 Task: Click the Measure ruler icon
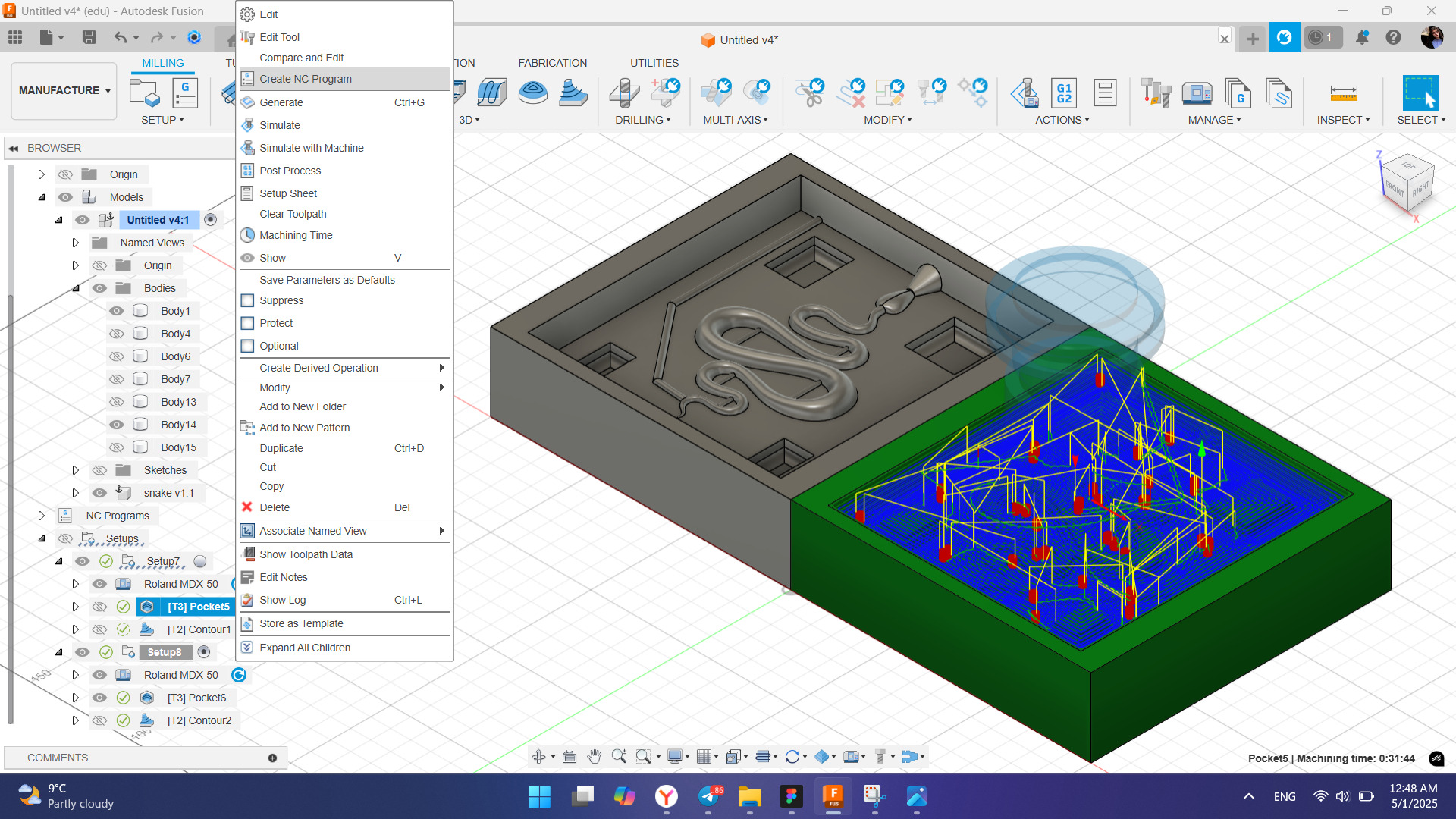pyautogui.click(x=1344, y=93)
